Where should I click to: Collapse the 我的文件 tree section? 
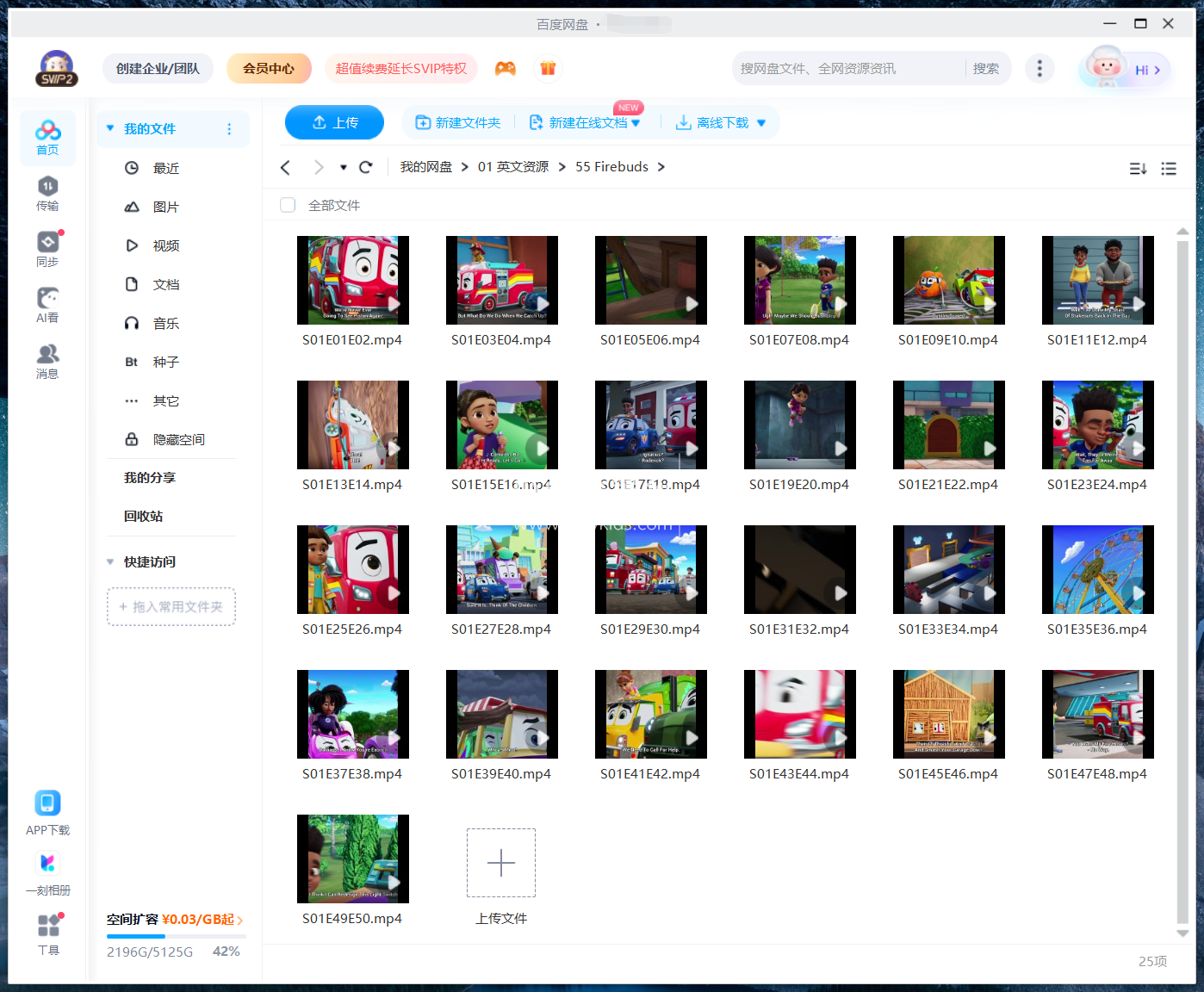(x=110, y=128)
